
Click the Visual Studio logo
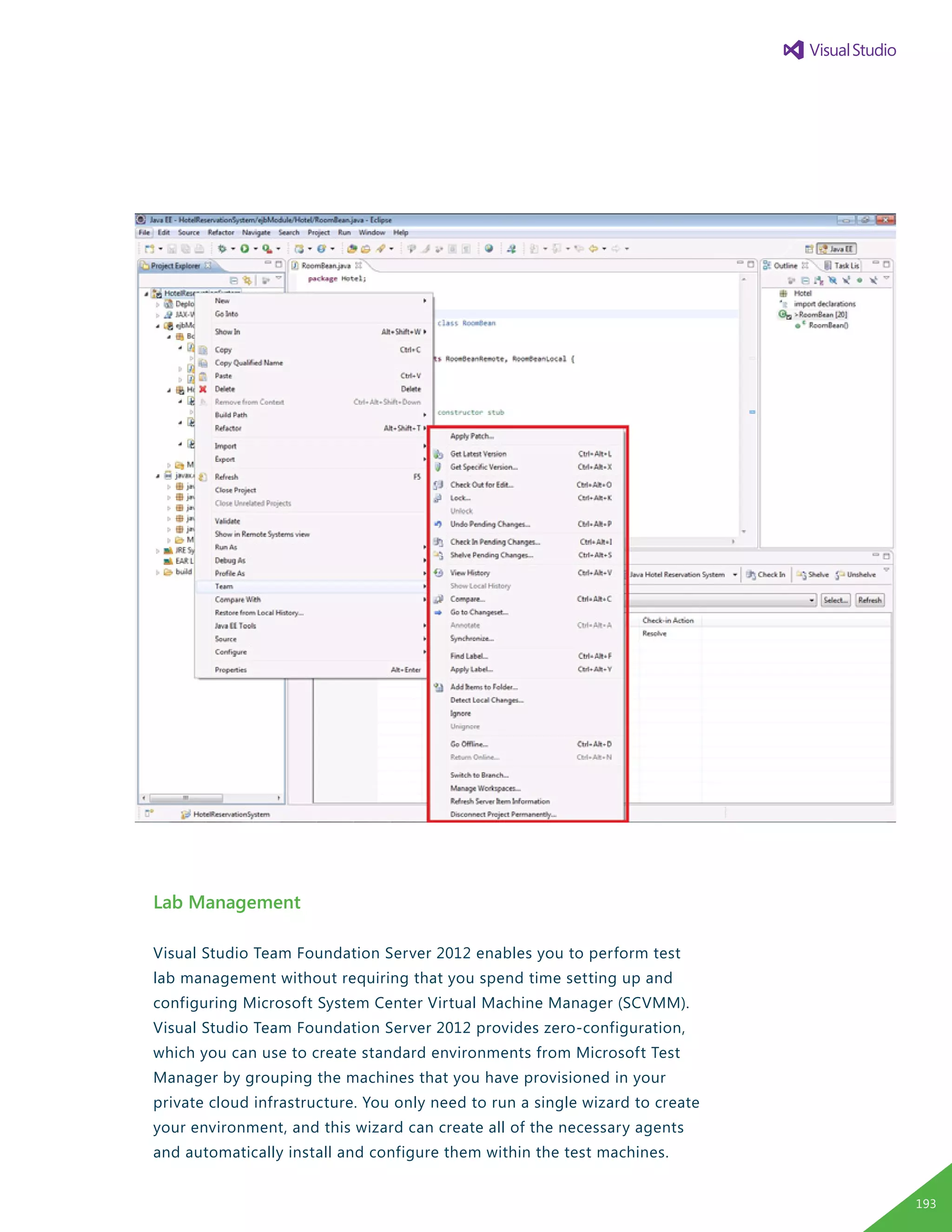(840, 50)
